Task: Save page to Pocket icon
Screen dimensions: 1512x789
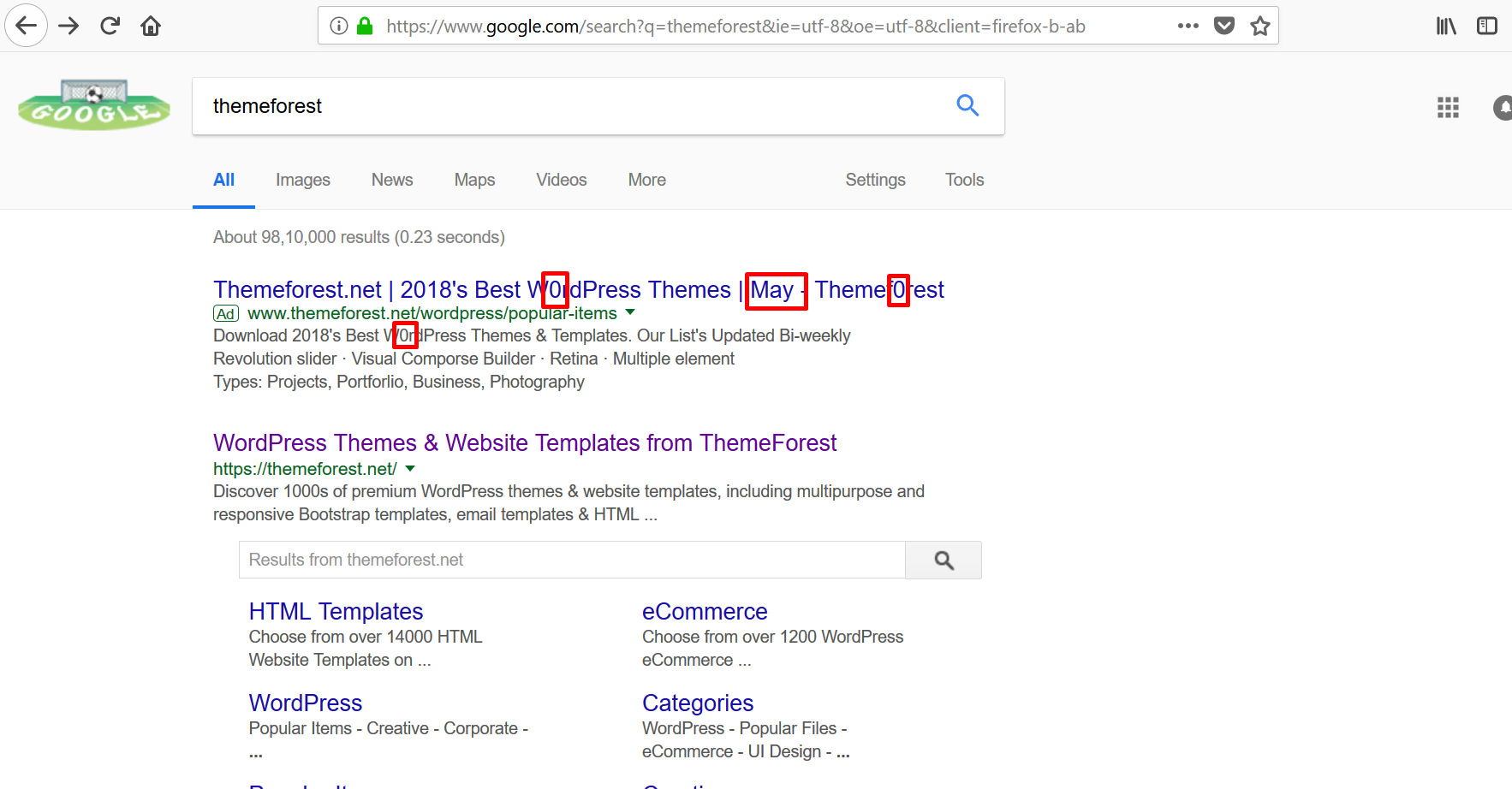Action: [x=1224, y=26]
